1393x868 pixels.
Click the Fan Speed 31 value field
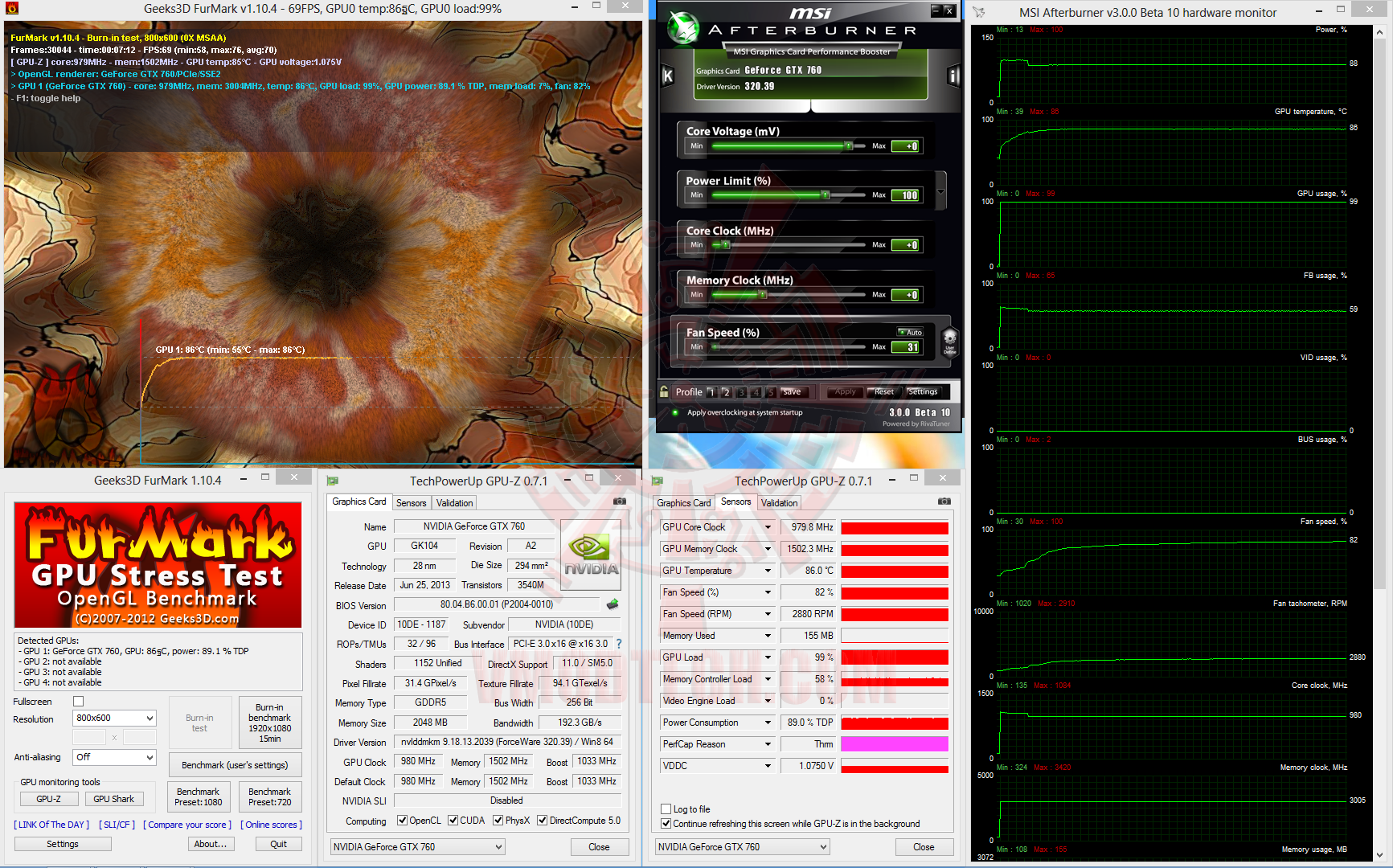click(906, 347)
